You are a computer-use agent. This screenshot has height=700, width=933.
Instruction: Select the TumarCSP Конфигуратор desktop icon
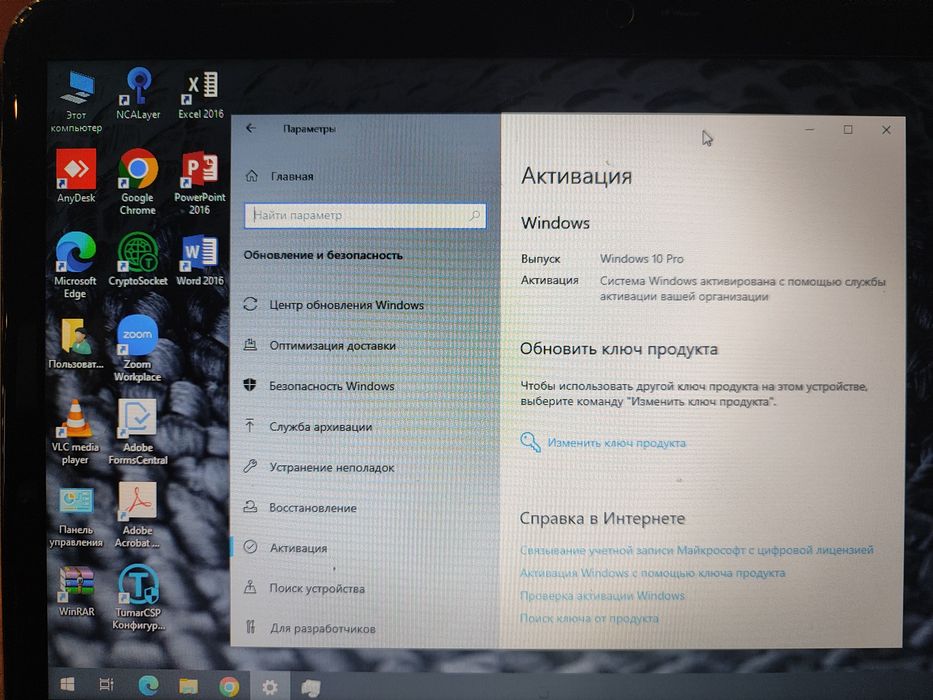click(x=137, y=597)
